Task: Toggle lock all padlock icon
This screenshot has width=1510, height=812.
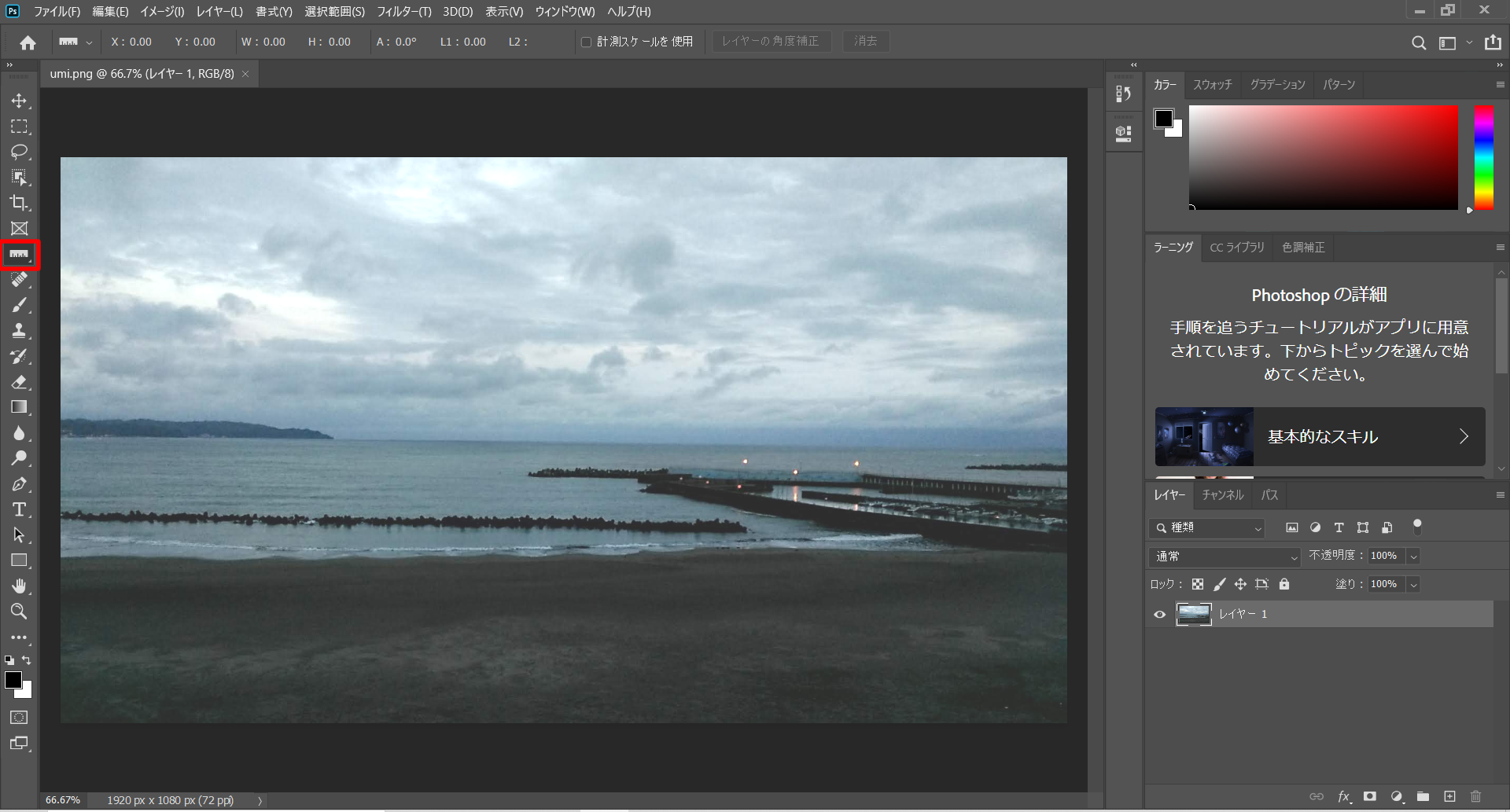Action: 1284,584
